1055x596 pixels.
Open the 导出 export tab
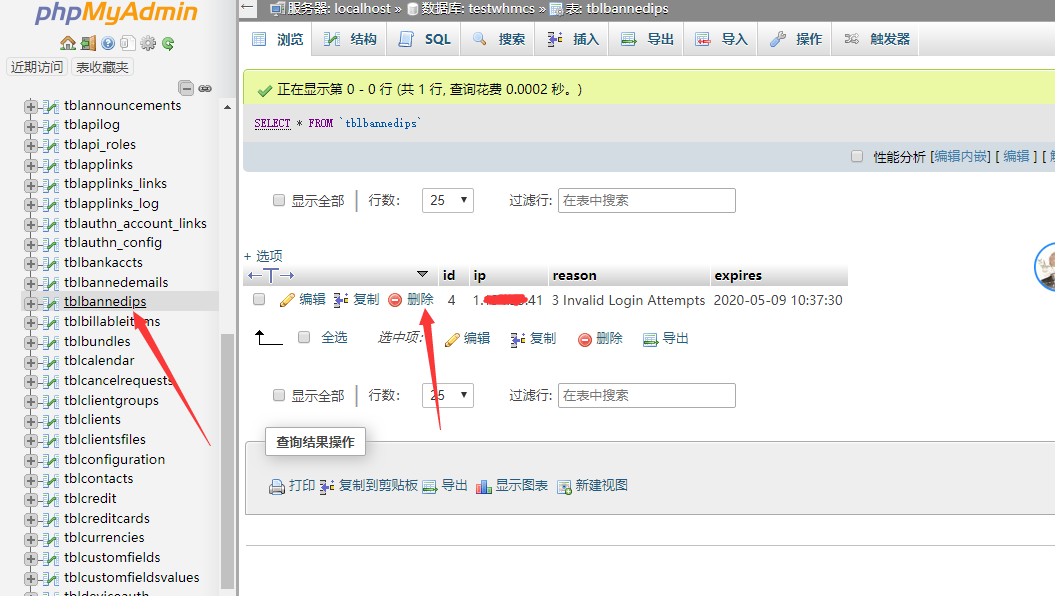point(647,40)
